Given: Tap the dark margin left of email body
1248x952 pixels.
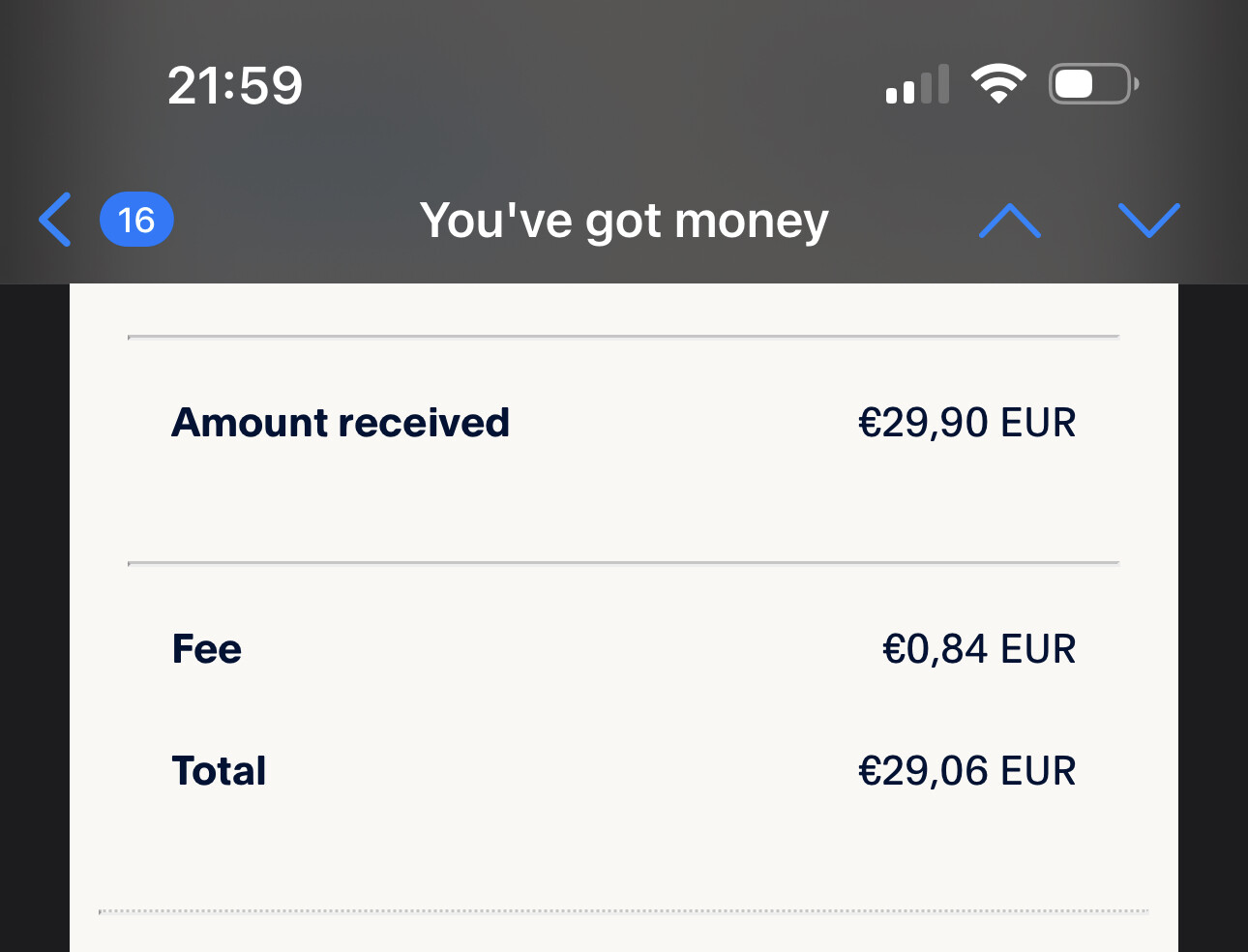Looking at the screenshot, I should click(35, 617).
